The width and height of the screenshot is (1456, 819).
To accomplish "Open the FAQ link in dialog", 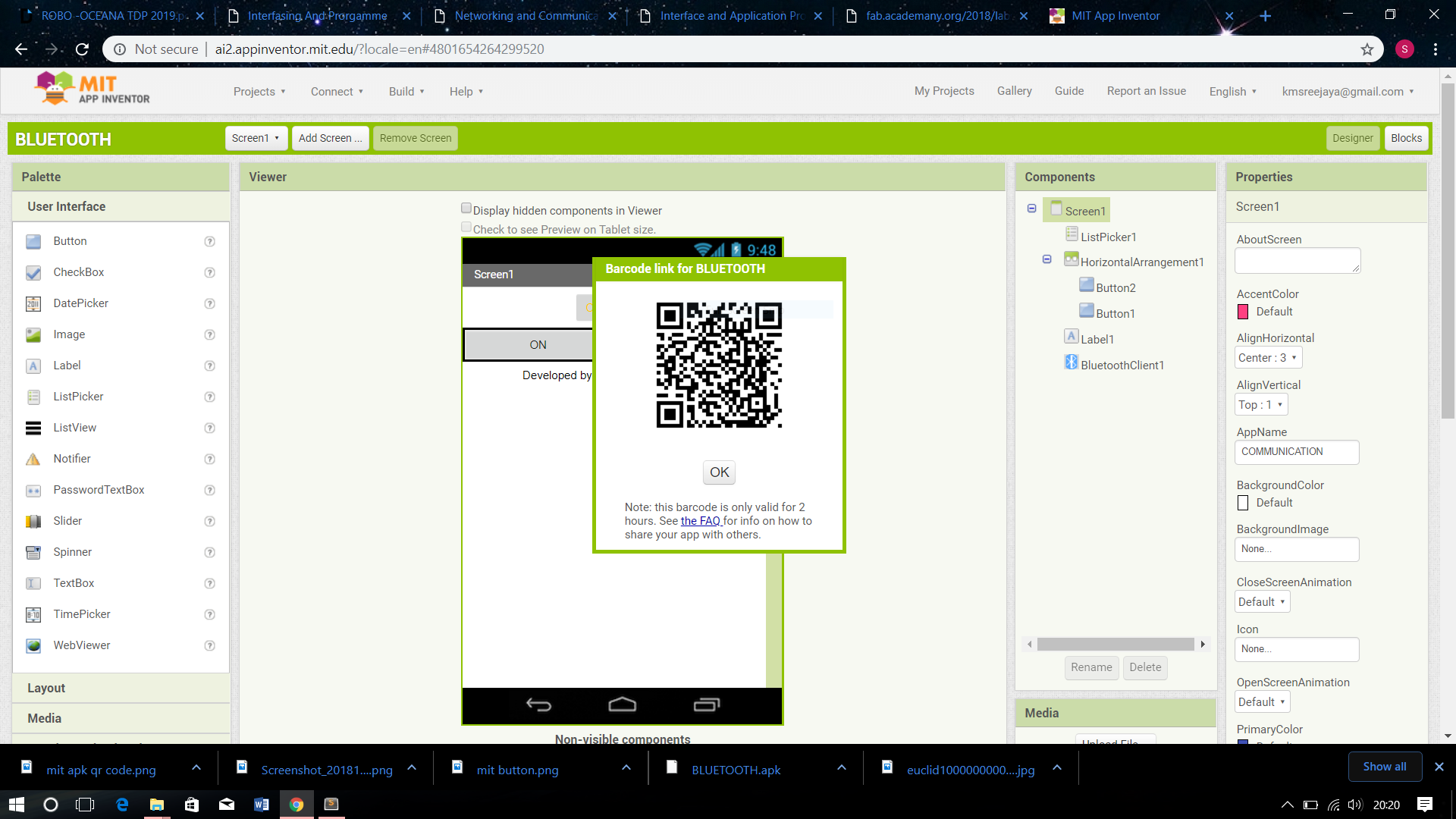I will coord(700,521).
